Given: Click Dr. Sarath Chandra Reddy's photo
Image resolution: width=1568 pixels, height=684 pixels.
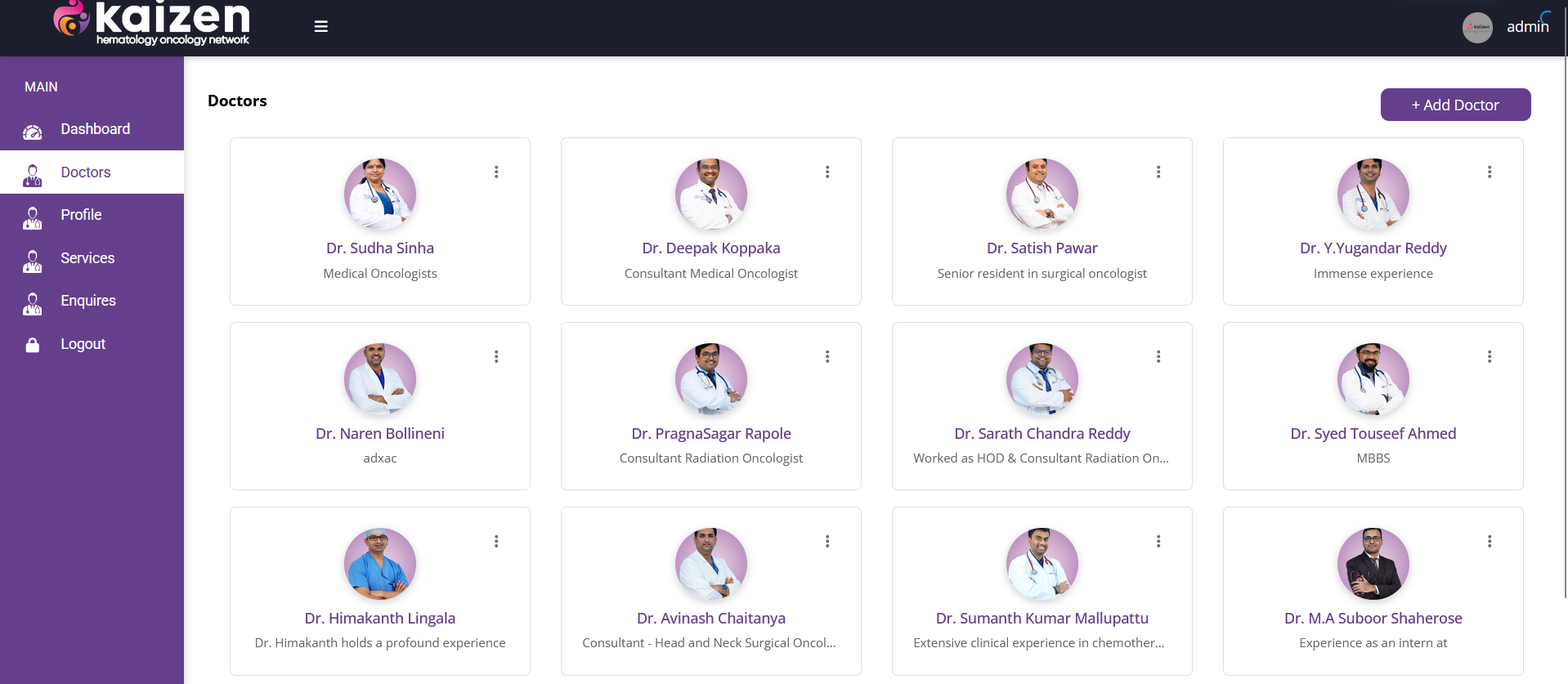Looking at the screenshot, I should click(1042, 379).
